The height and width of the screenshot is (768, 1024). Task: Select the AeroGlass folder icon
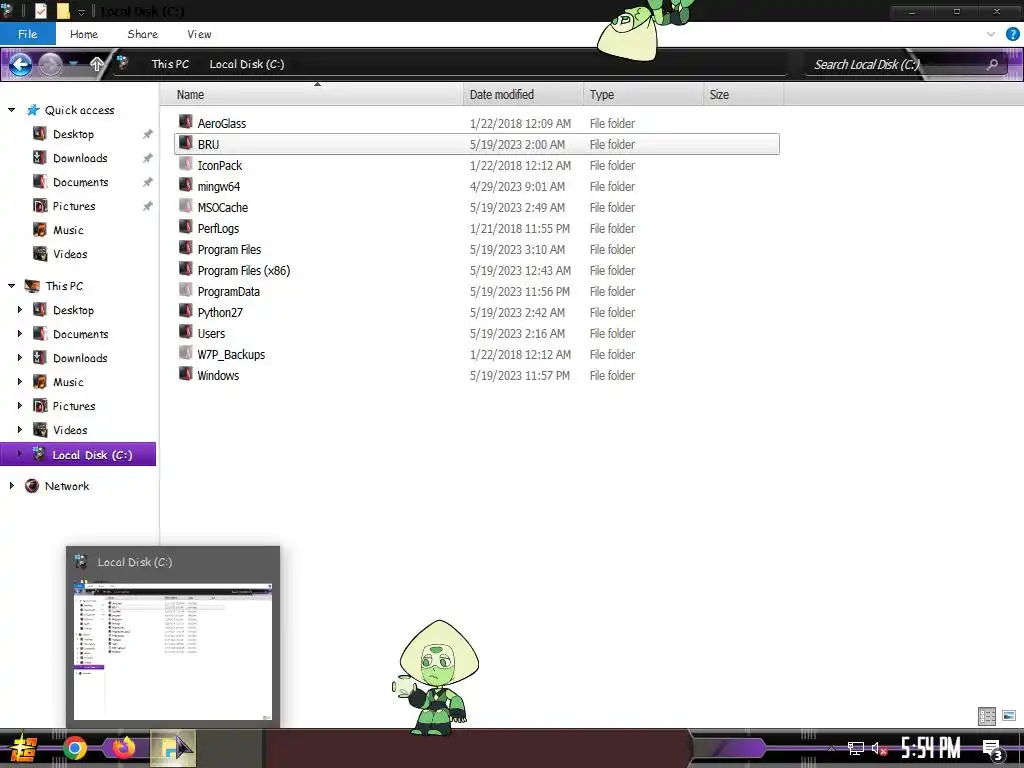coord(185,121)
